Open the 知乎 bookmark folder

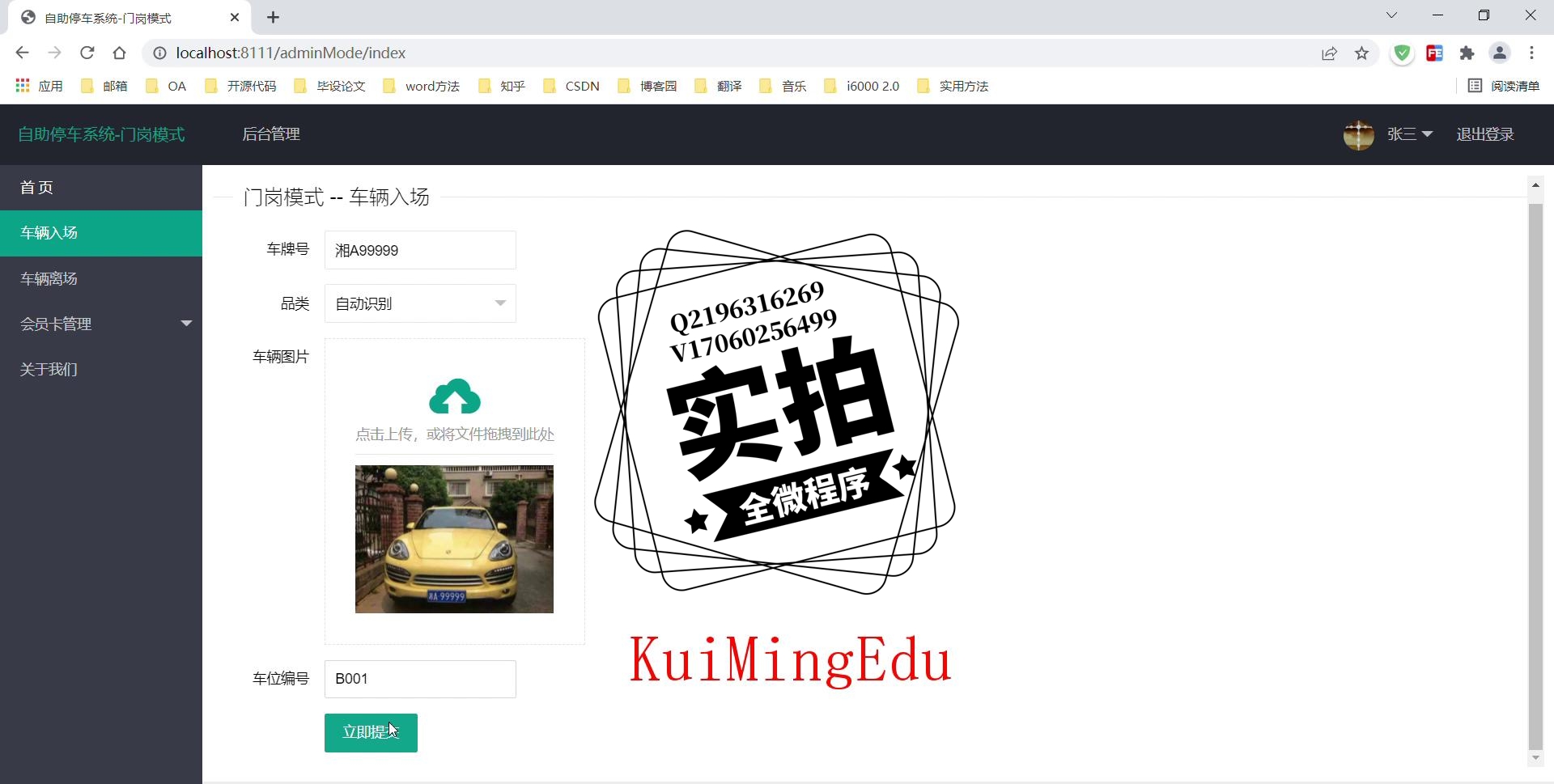coord(502,86)
